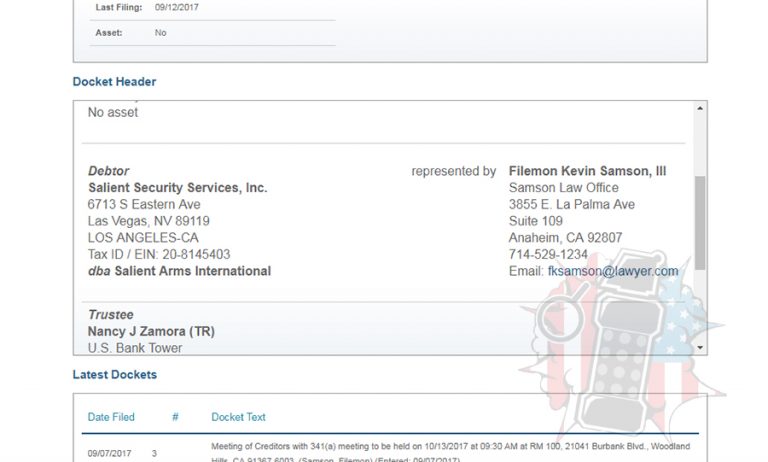Click the Nancy J Zamora (TR) trustee name
Image resolution: width=768 pixels, height=462 pixels.
151,332
